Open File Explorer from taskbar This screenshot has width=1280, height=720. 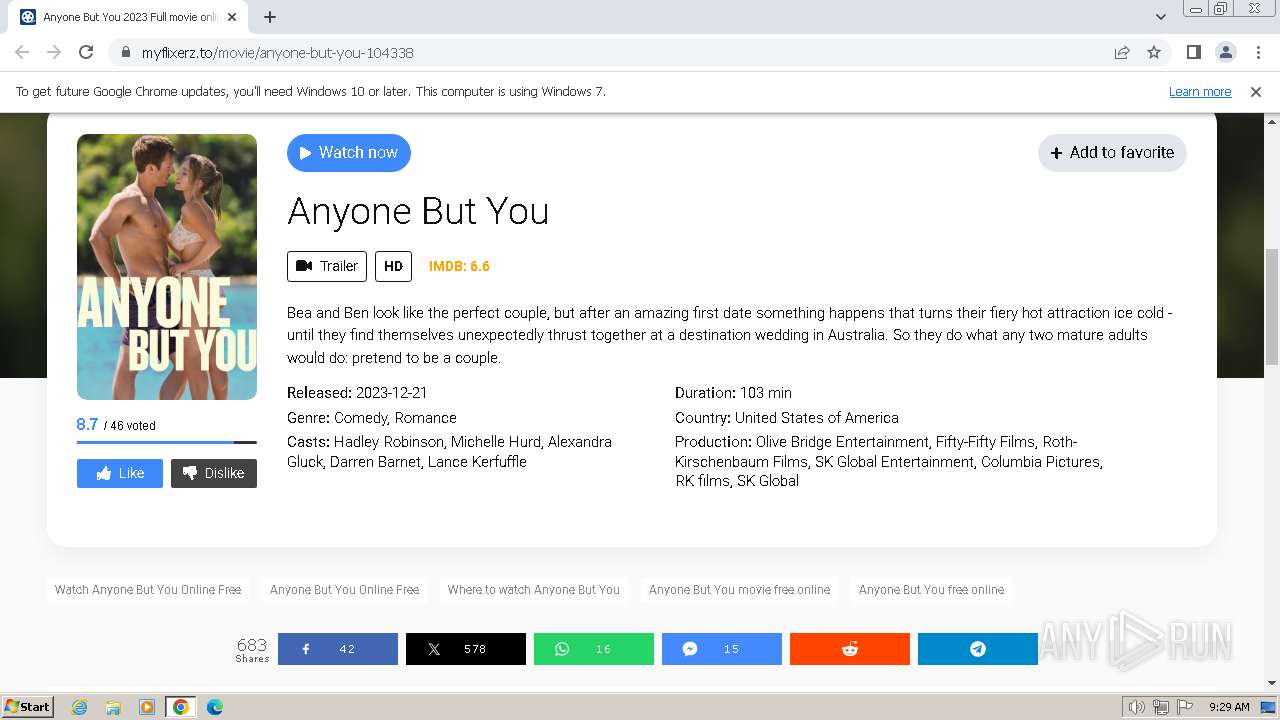tap(113, 707)
